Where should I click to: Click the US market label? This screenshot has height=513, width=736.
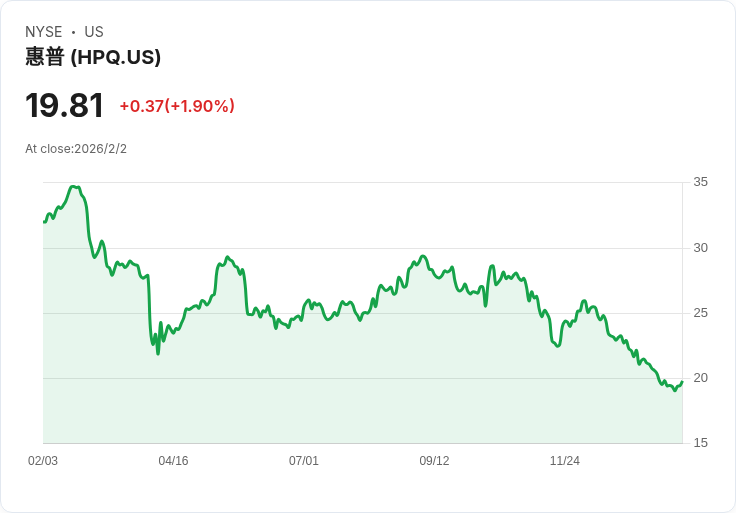94,32
